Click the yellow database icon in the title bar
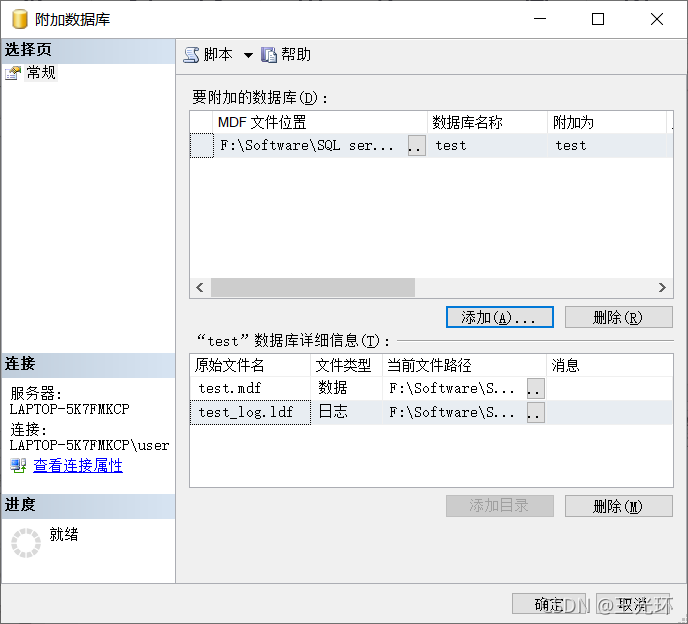688x624 pixels. 19,19
